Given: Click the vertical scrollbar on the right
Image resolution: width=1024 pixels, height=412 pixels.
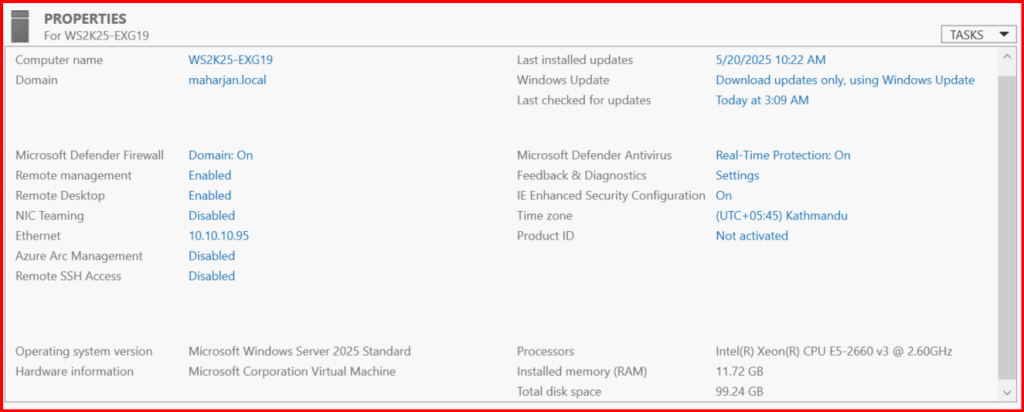Looking at the screenshot, I should 1006,220.
